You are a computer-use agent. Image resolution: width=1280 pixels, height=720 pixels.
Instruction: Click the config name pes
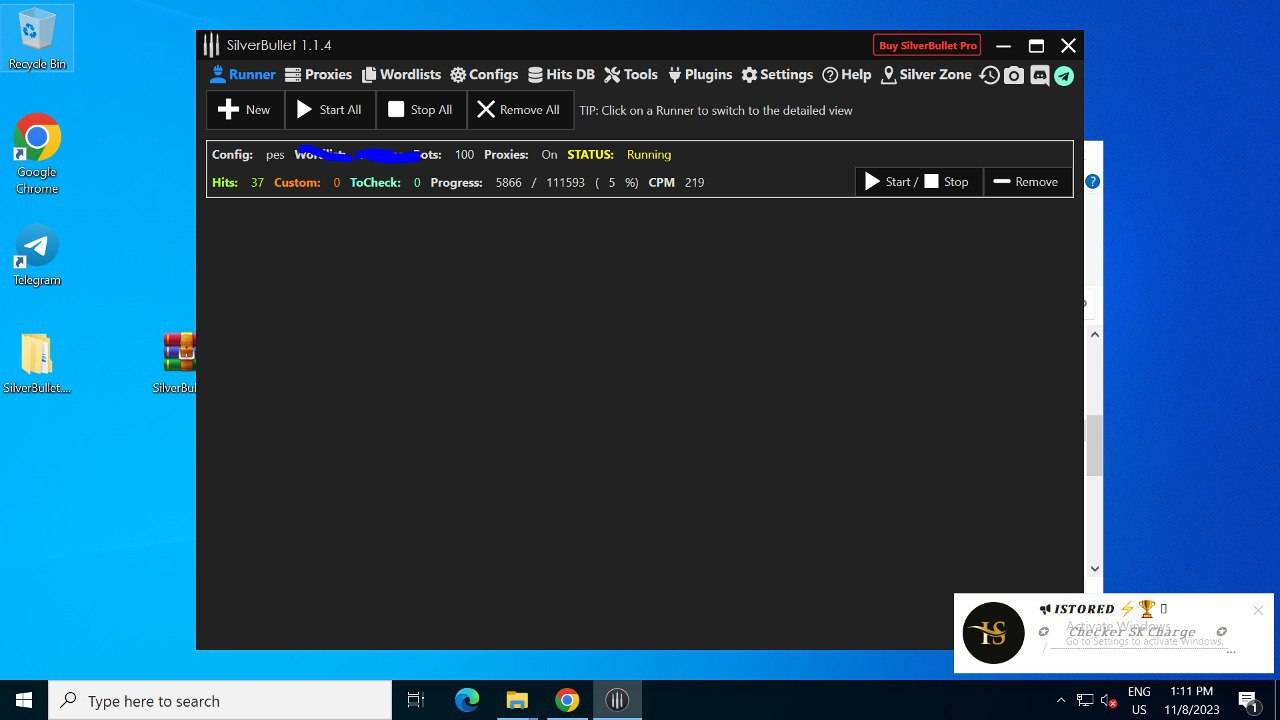click(x=275, y=155)
